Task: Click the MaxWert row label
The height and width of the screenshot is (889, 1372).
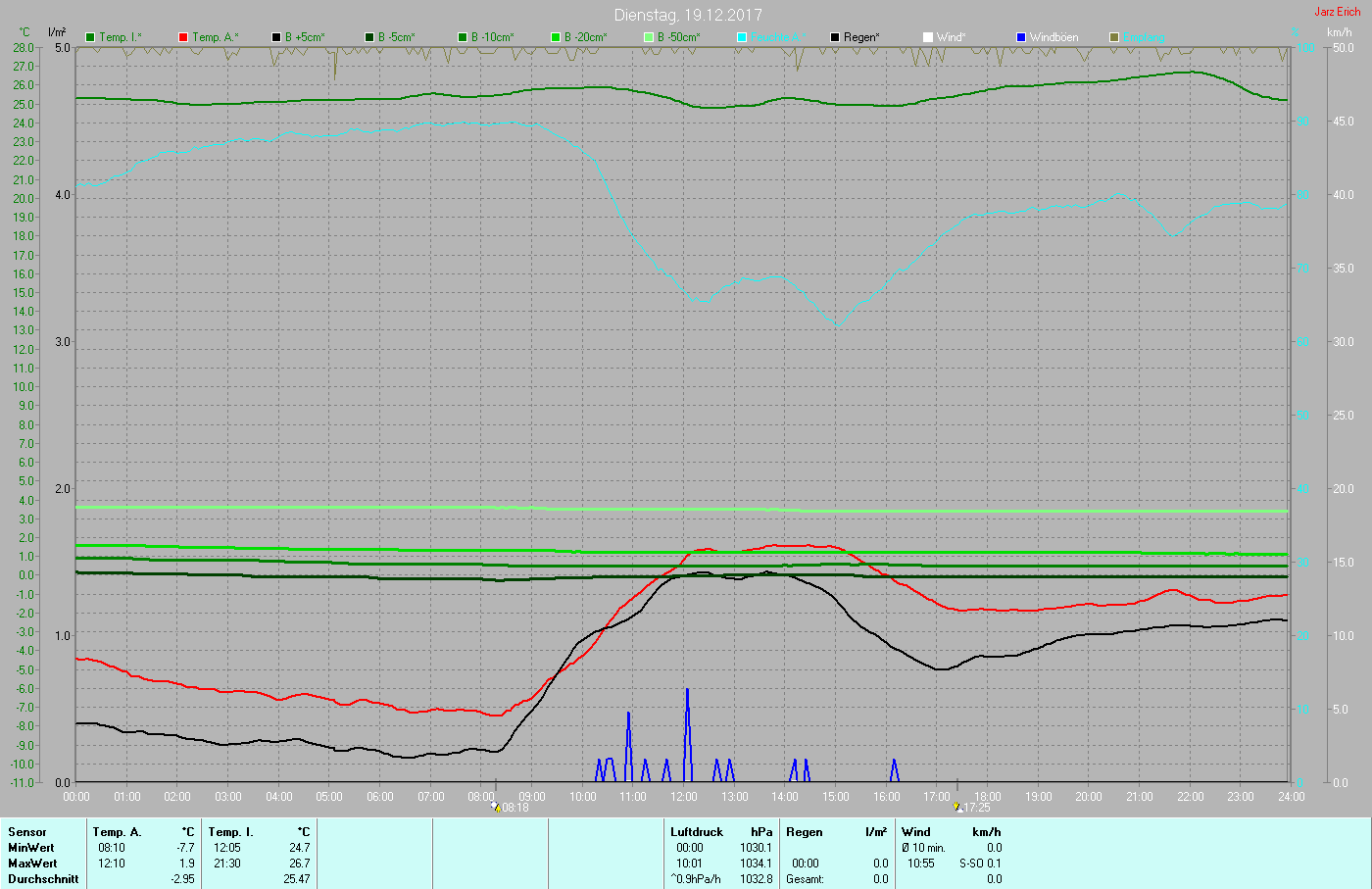Action: coord(31,864)
